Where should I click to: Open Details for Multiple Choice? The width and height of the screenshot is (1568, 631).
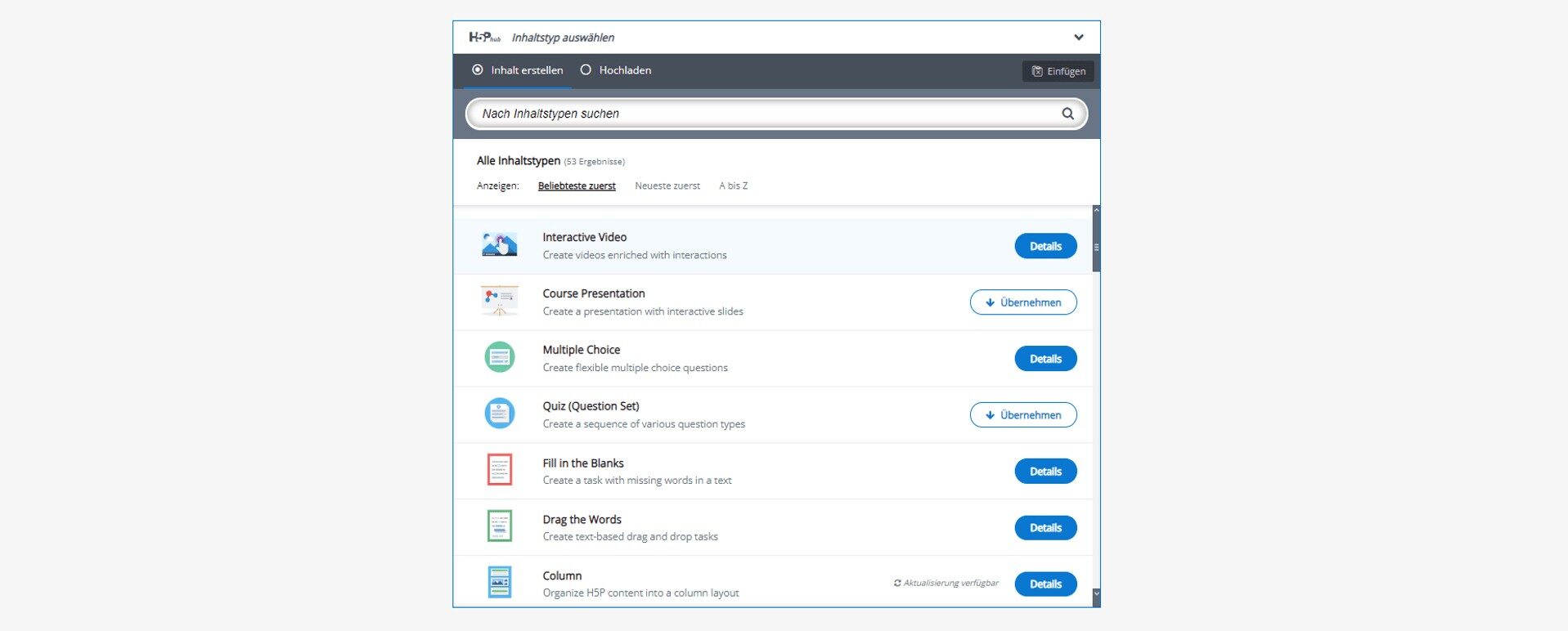(x=1045, y=359)
